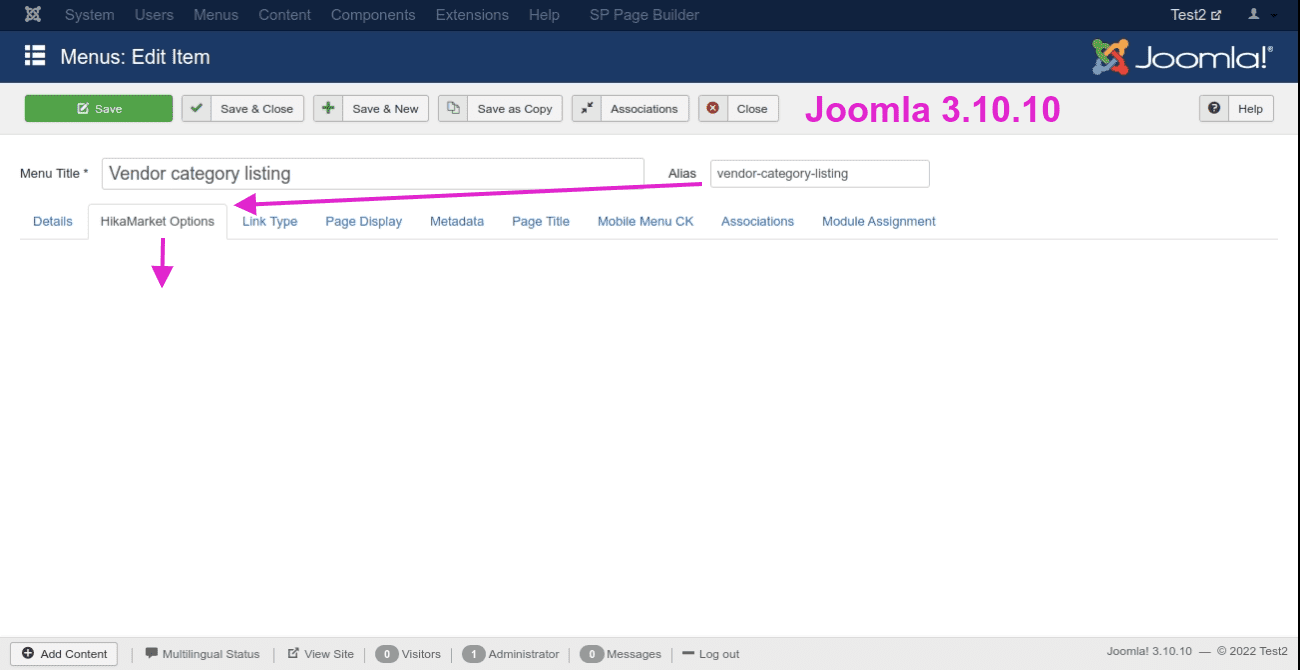Click the question mark Help icon
Viewport: 1300px width, 670px height.
click(1214, 108)
